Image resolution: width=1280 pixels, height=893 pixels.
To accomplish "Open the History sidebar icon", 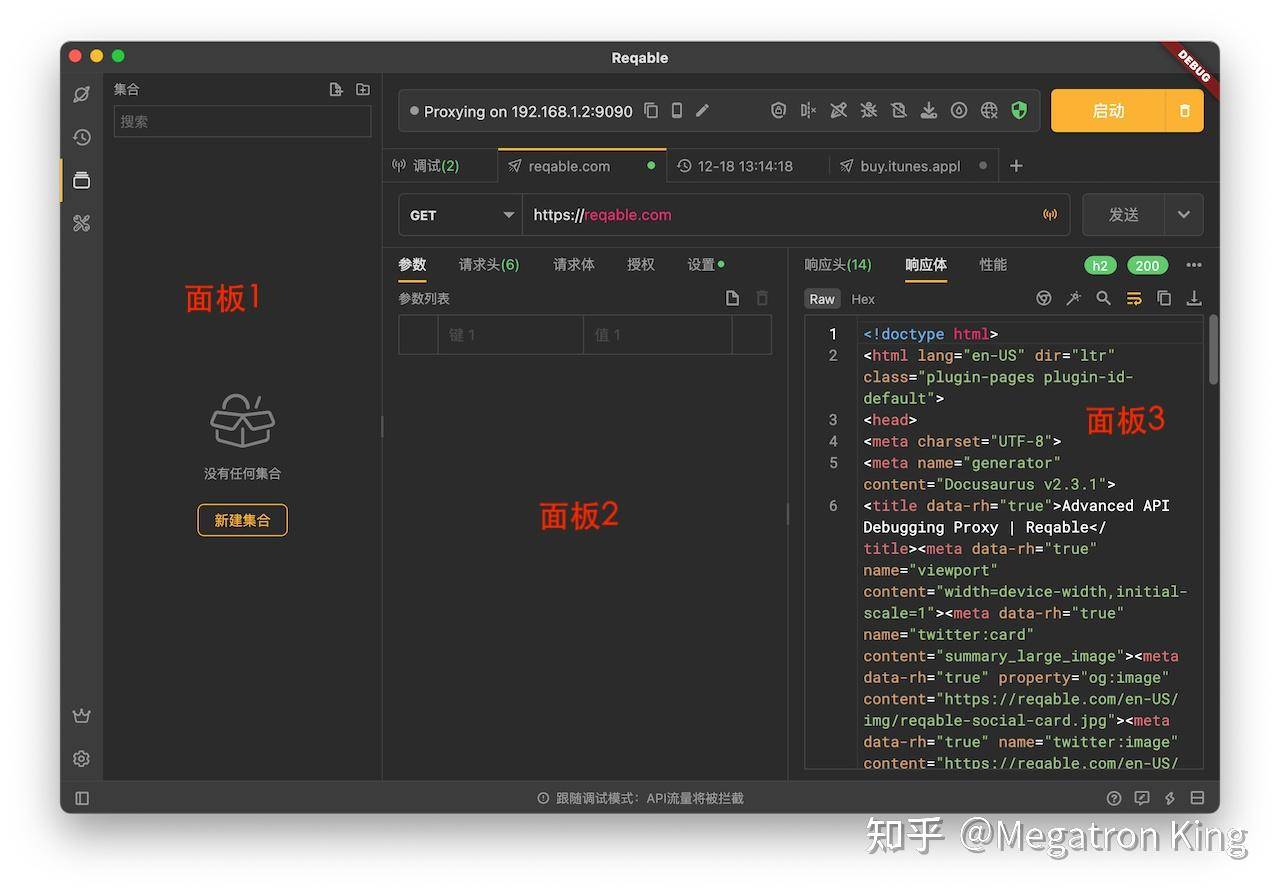I will 82,137.
